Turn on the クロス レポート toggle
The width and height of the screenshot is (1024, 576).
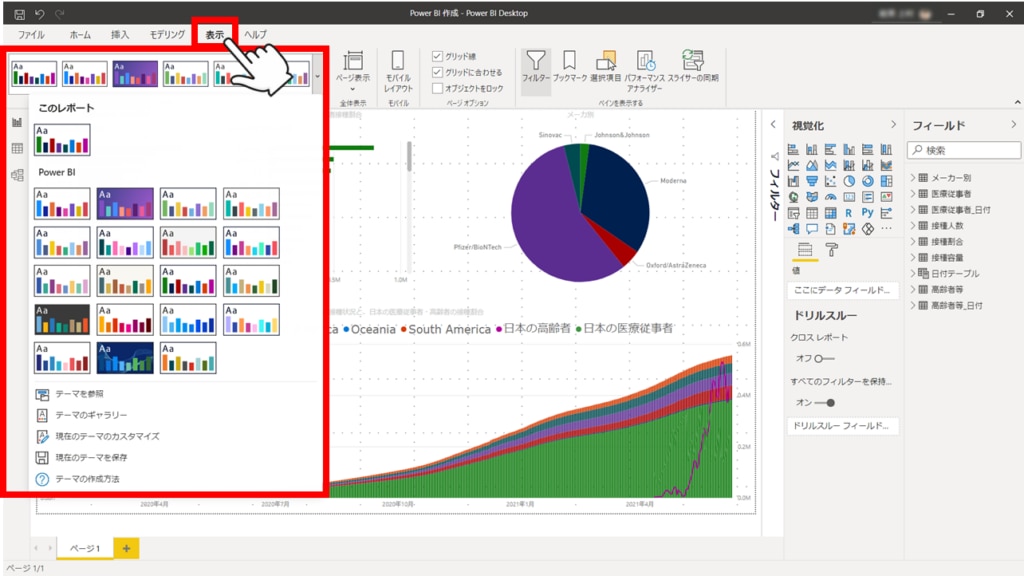[x=823, y=359]
